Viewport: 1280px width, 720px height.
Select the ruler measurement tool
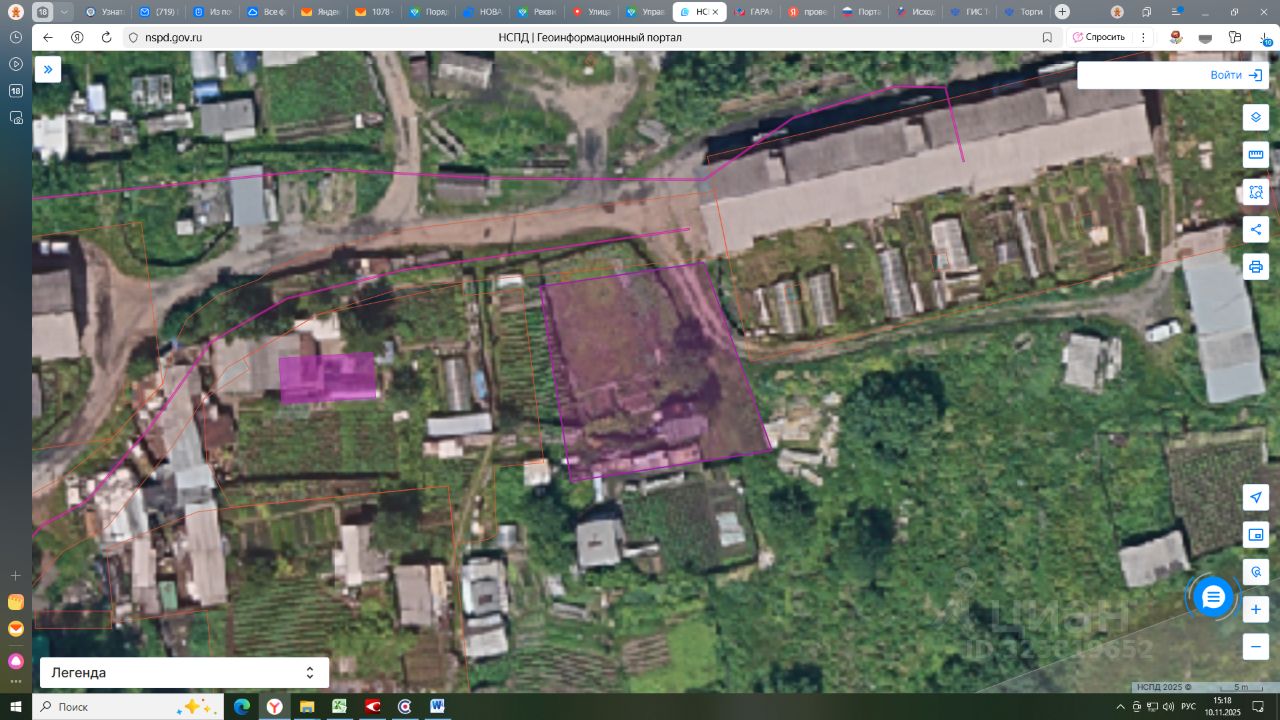click(1256, 155)
